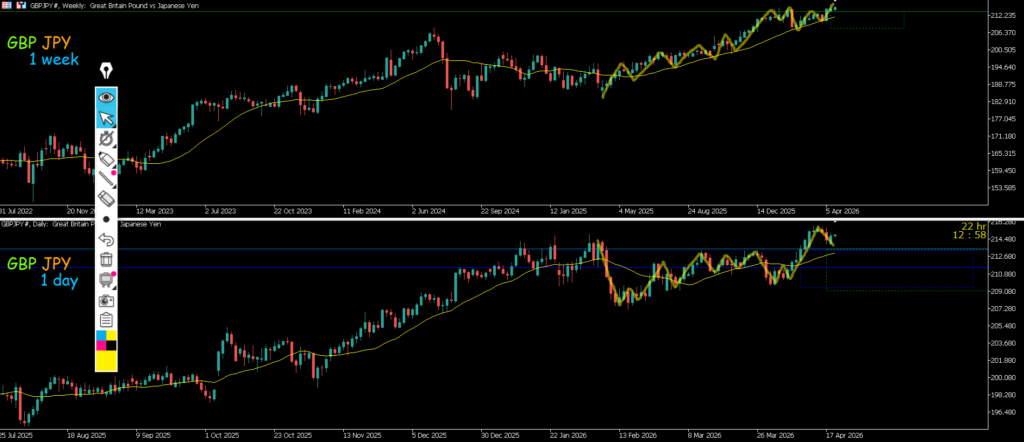Click the black dot brush size button
The image size is (1024, 442).
point(107,219)
